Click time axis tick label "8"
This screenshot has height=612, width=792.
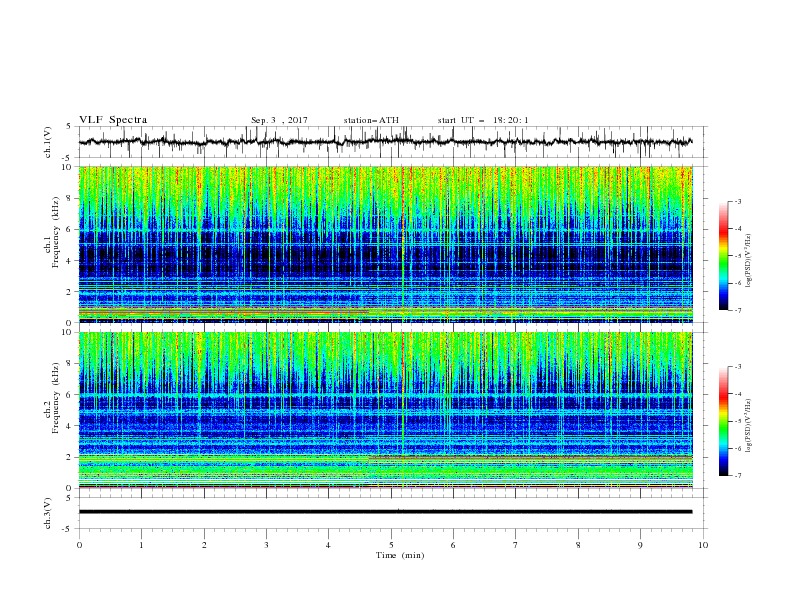[578, 545]
